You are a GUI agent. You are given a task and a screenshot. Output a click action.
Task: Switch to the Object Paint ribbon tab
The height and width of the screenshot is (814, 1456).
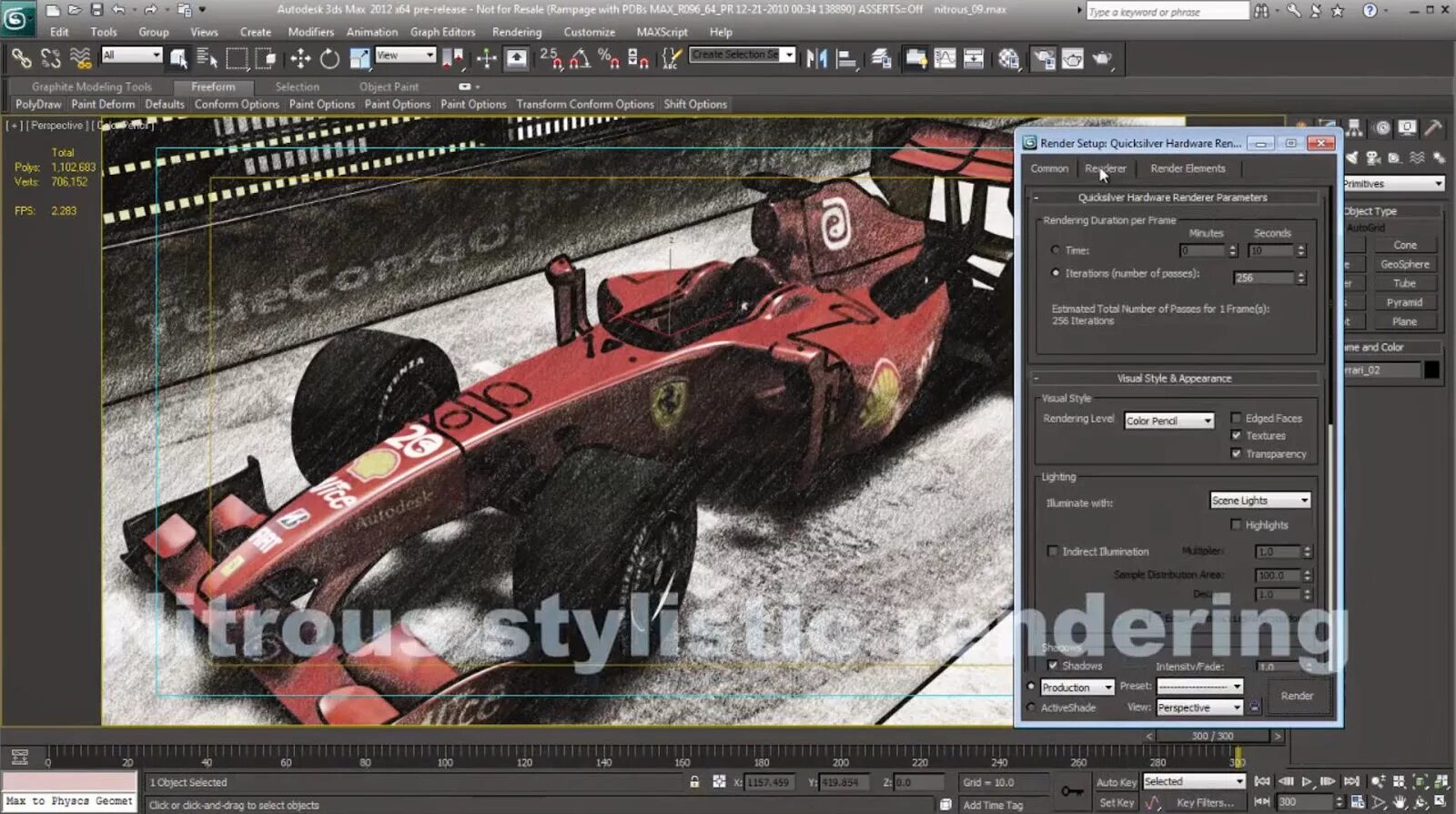(x=389, y=86)
